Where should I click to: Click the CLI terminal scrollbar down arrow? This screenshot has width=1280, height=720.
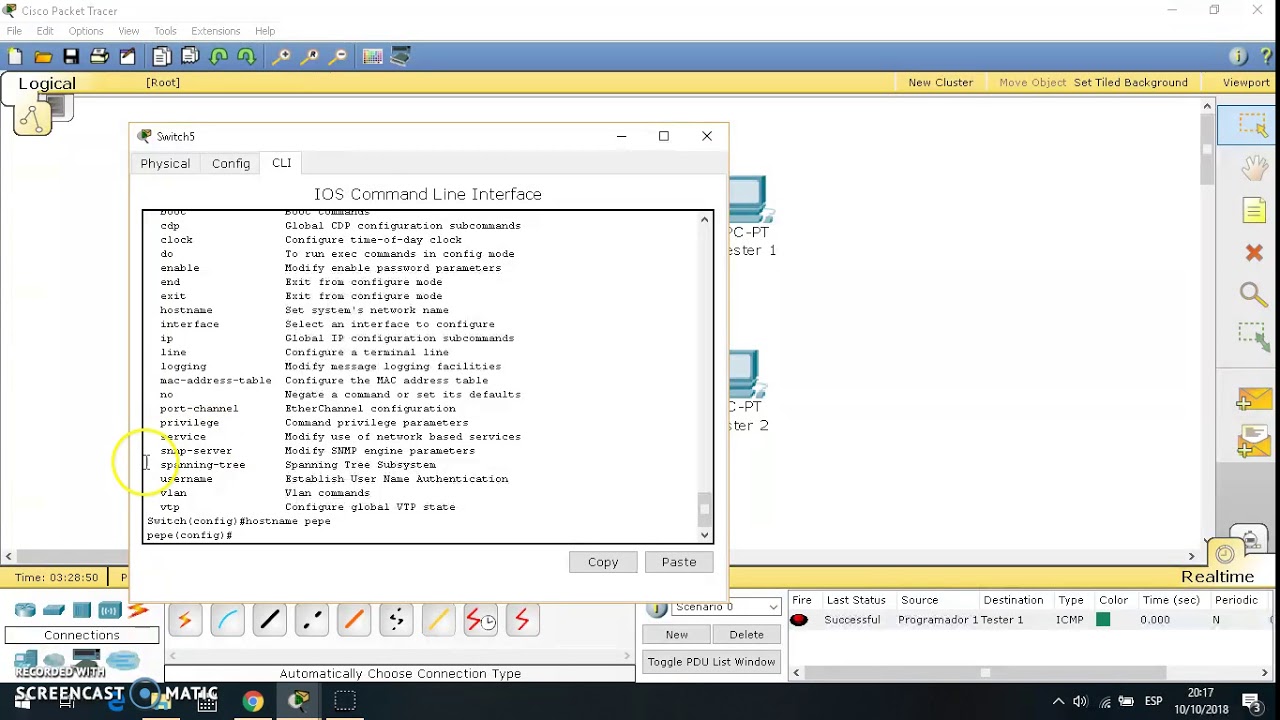point(705,535)
